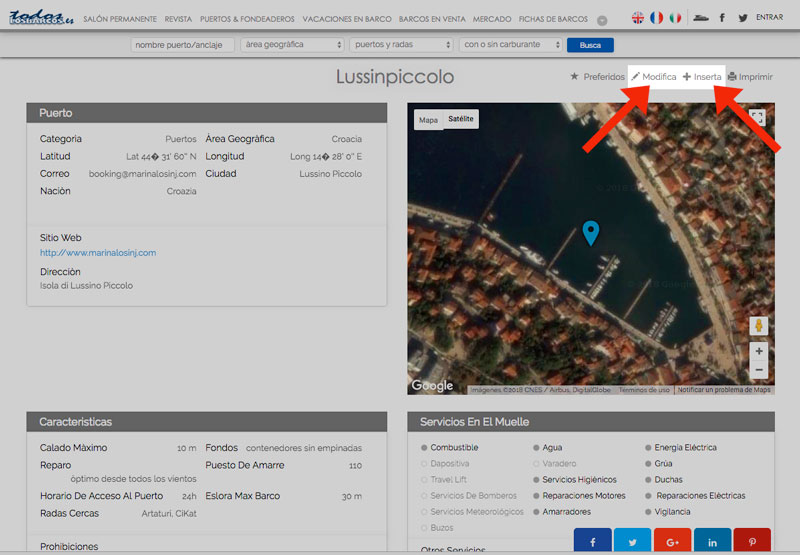Screen dimensions: 800x555
Task: Click the Reparaciones Eléctricas label
Action: pyautogui.click(x=701, y=496)
